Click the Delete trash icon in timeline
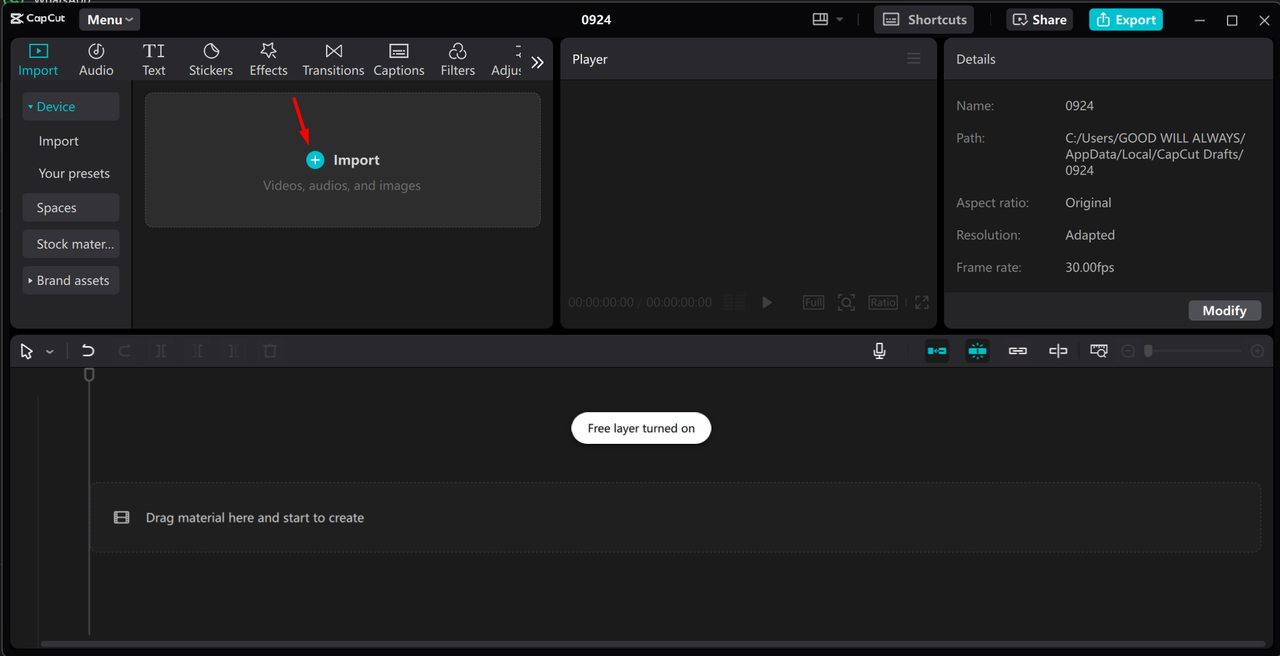The image size is (1280, 656). pos(270,351)
